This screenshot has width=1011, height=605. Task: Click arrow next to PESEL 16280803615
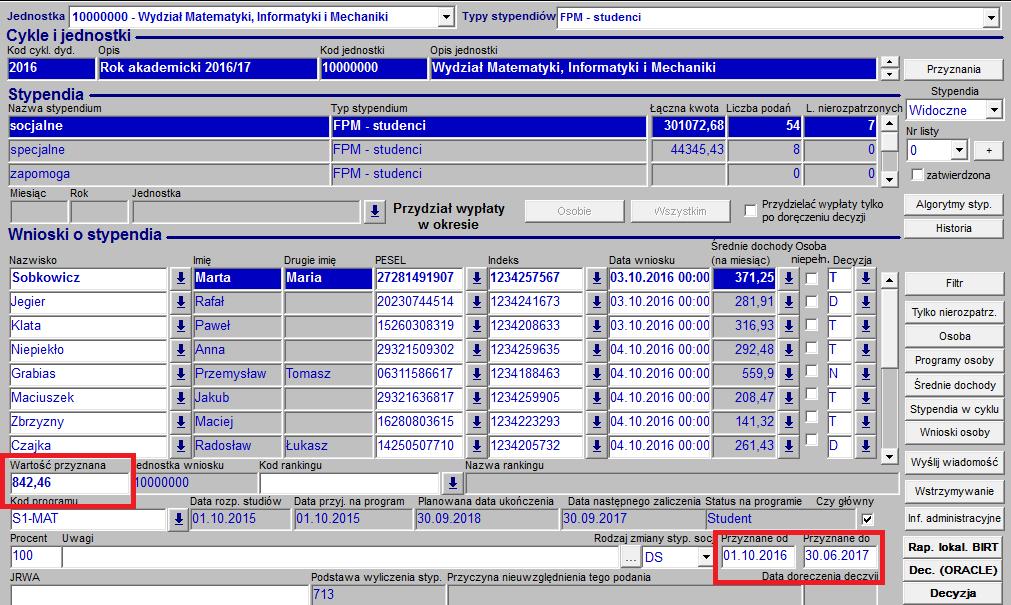pyautogui.click(x=476, y=422)
